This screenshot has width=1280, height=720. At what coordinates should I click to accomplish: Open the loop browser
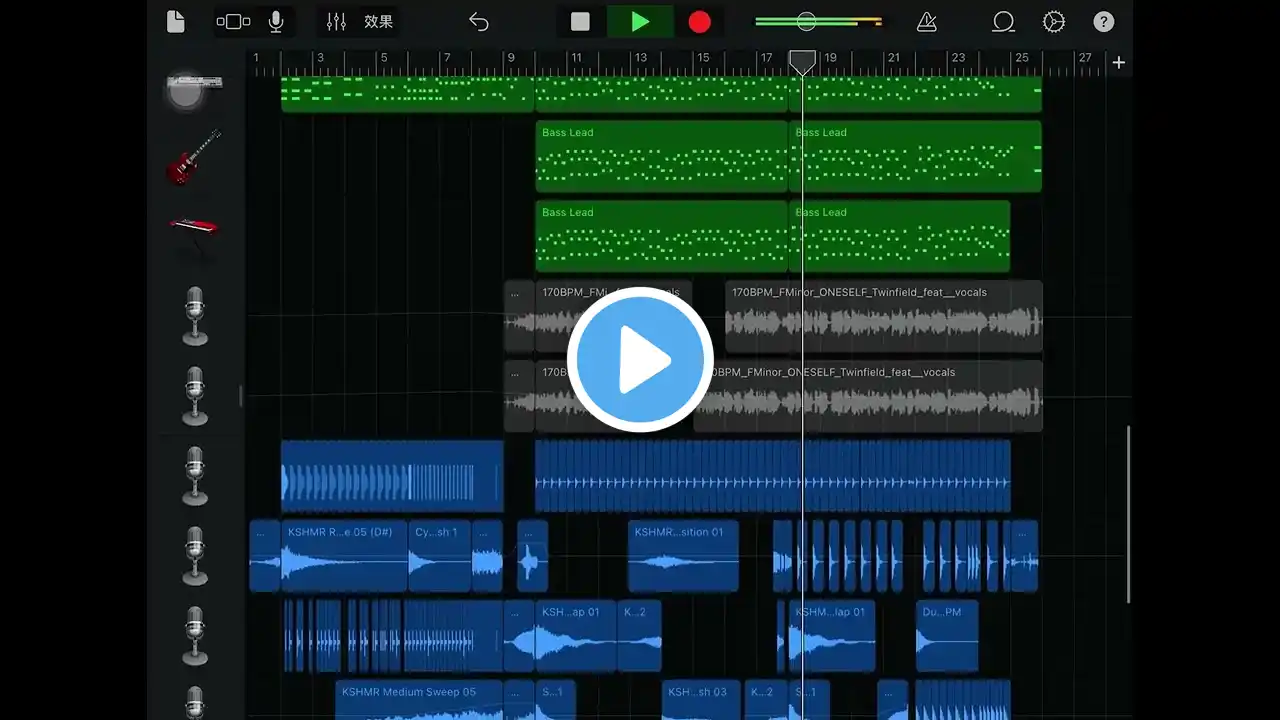pyautogui.click(x=1003, y=21)
